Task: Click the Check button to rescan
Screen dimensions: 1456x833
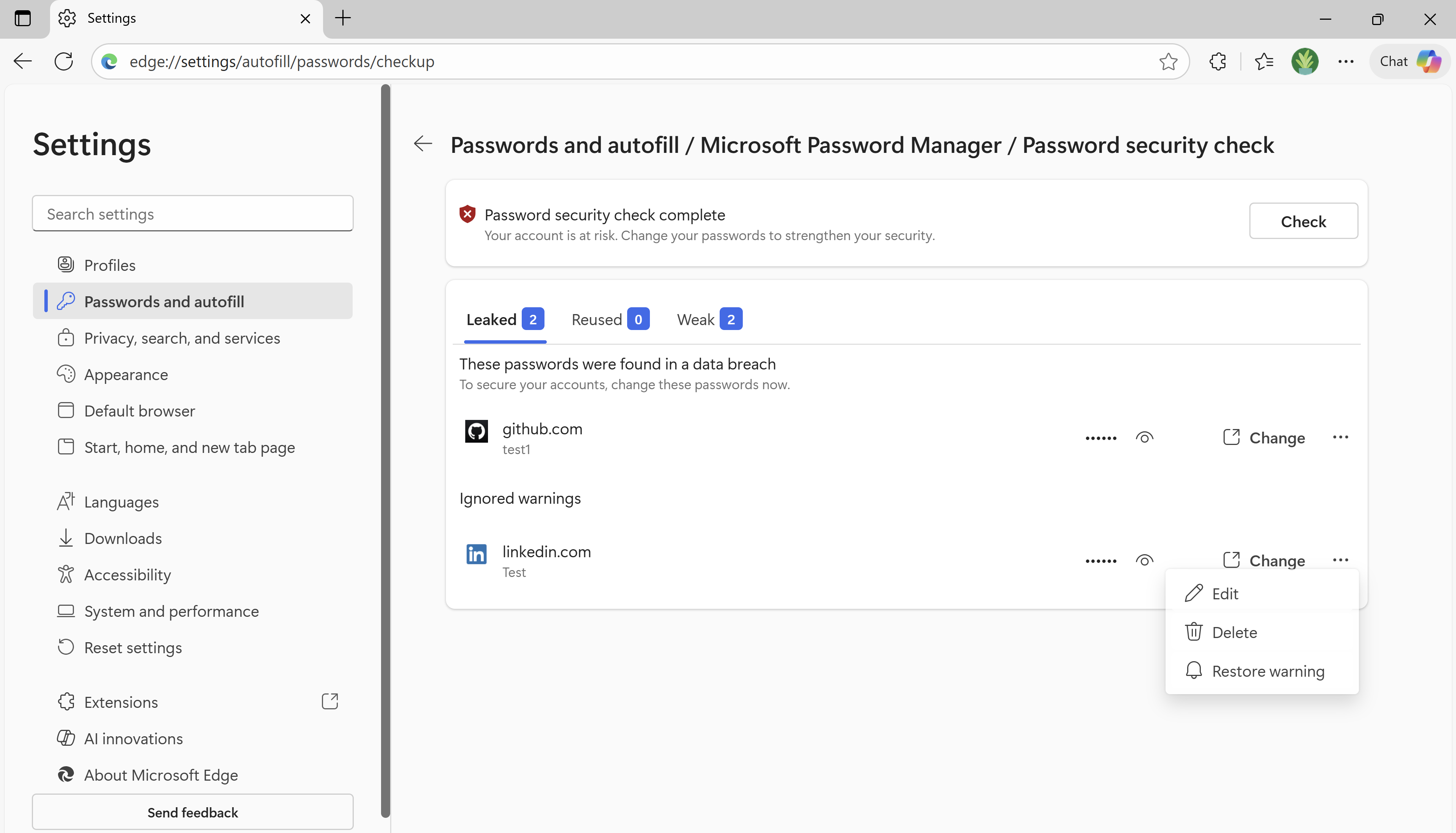Action: click(x=1303, y=222)
